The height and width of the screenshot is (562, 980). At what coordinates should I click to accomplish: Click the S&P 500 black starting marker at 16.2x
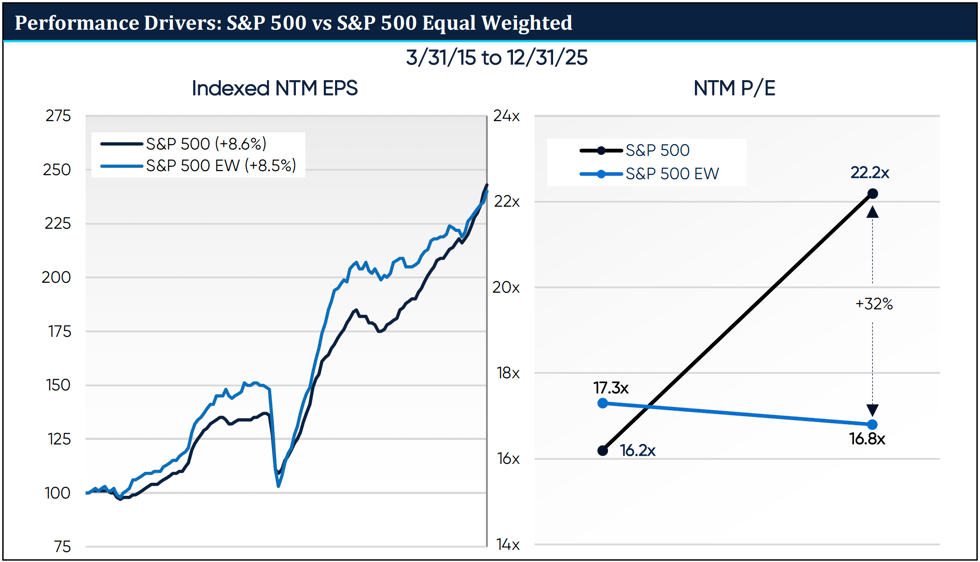click(x=602, y=451)
